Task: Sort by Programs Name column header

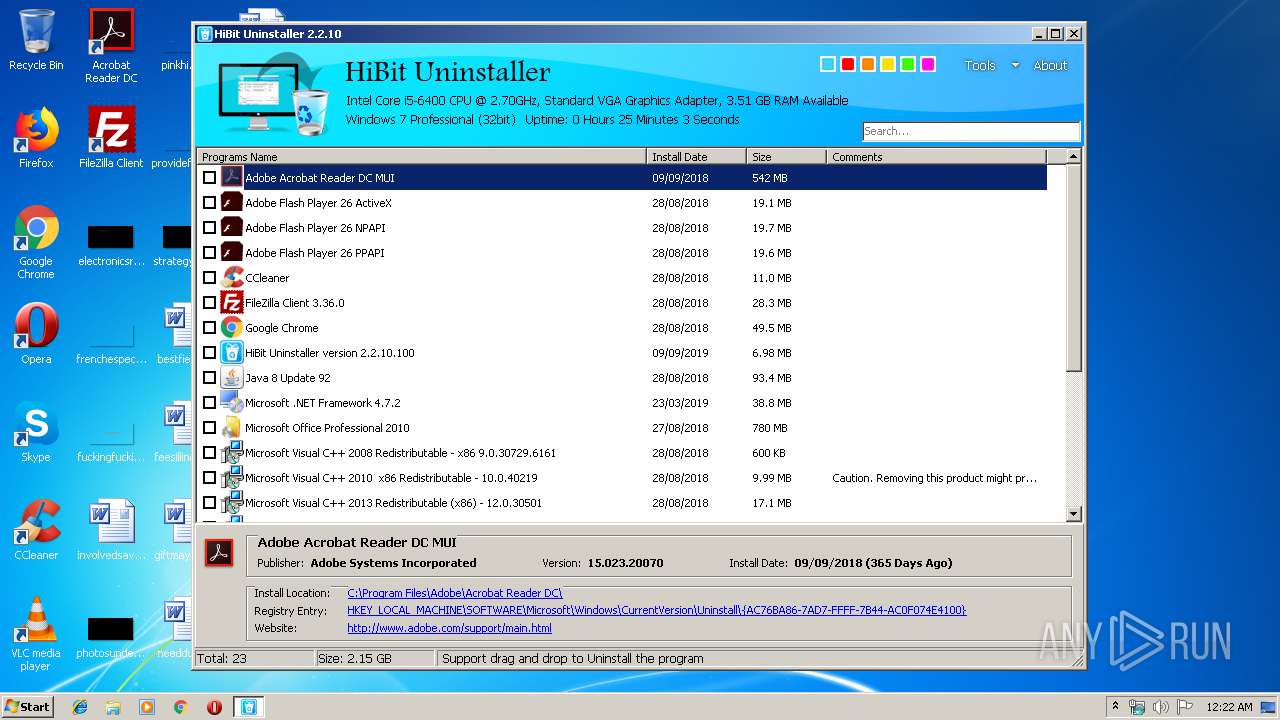Action: (422, 156)
